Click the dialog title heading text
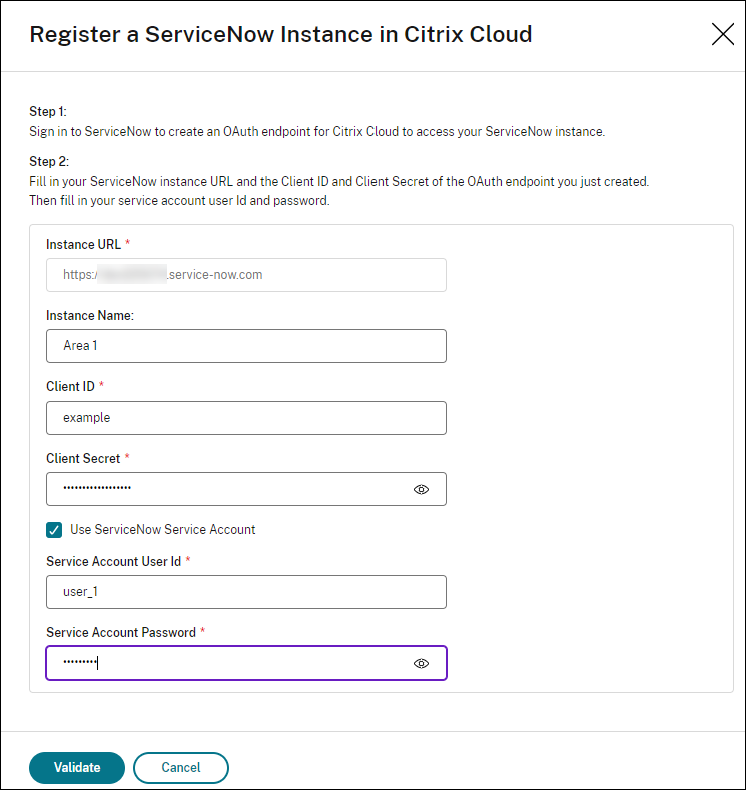Screen dimensions: 746x790 click(281, 34)
